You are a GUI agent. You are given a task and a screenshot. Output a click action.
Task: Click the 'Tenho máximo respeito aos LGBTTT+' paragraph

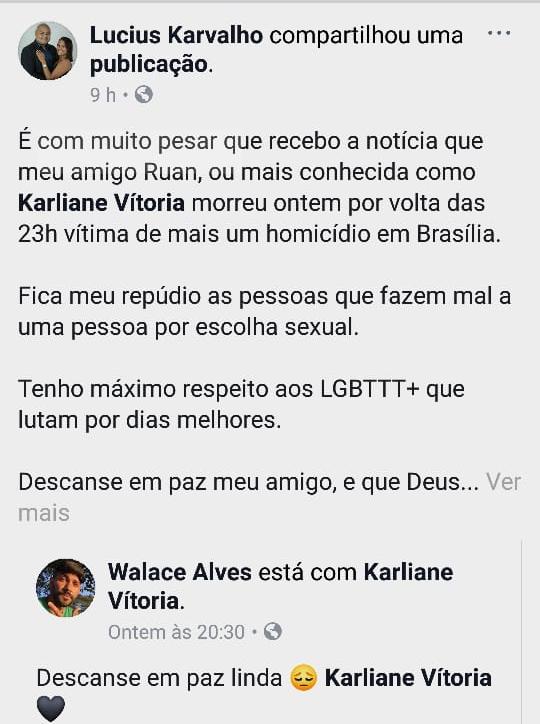[241, 404]
